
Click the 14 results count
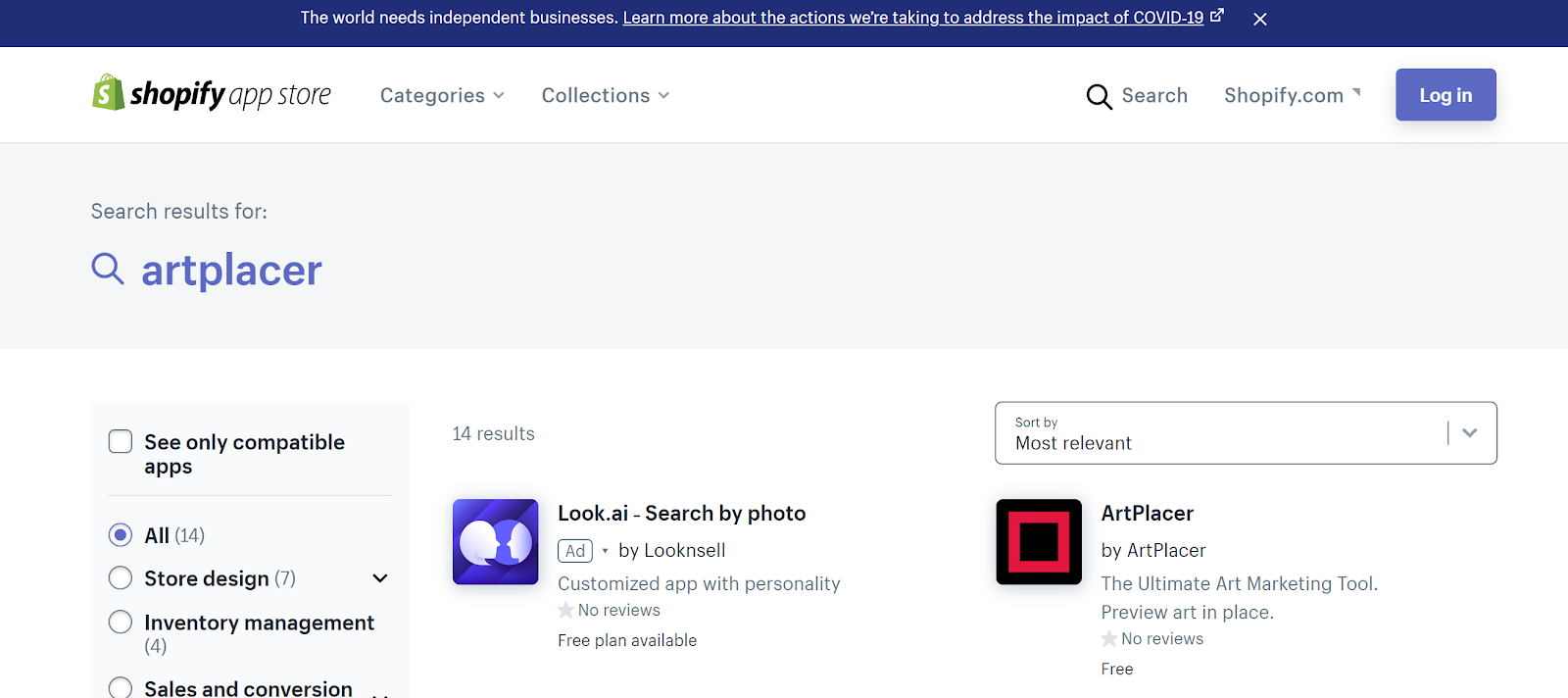(x=493, y=433)
